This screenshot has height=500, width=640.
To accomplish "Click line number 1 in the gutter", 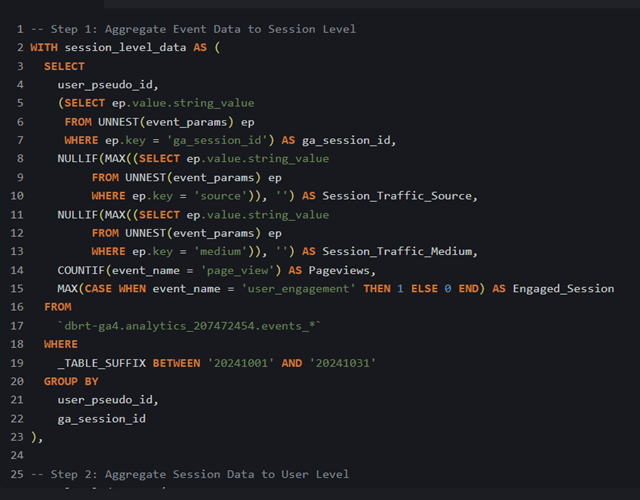I will click(20, 29).
